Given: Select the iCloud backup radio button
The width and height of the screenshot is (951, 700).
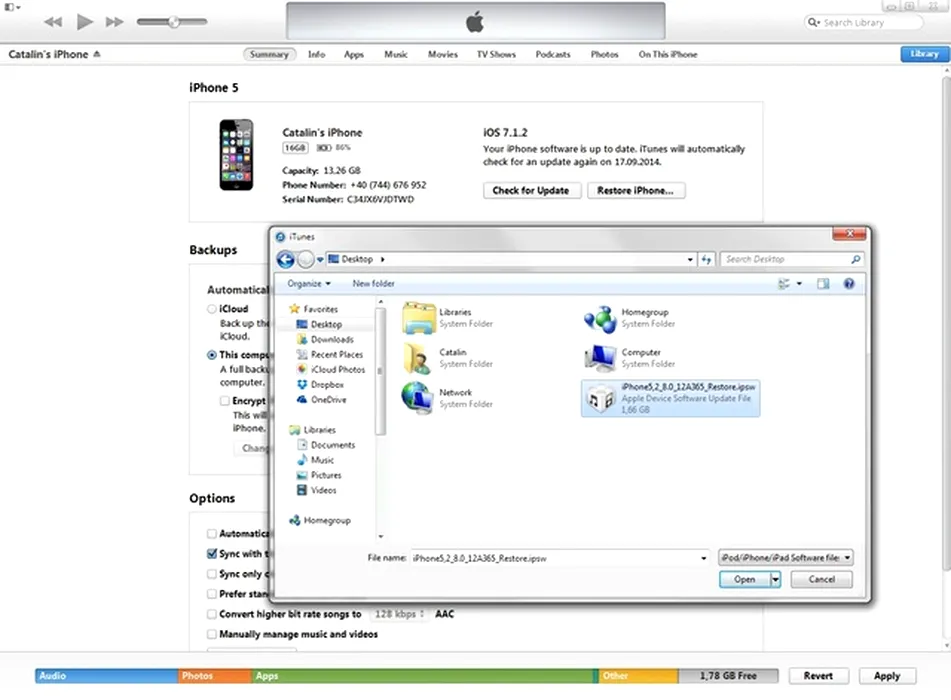Looking at the screenshot, I should click(212, 309).
